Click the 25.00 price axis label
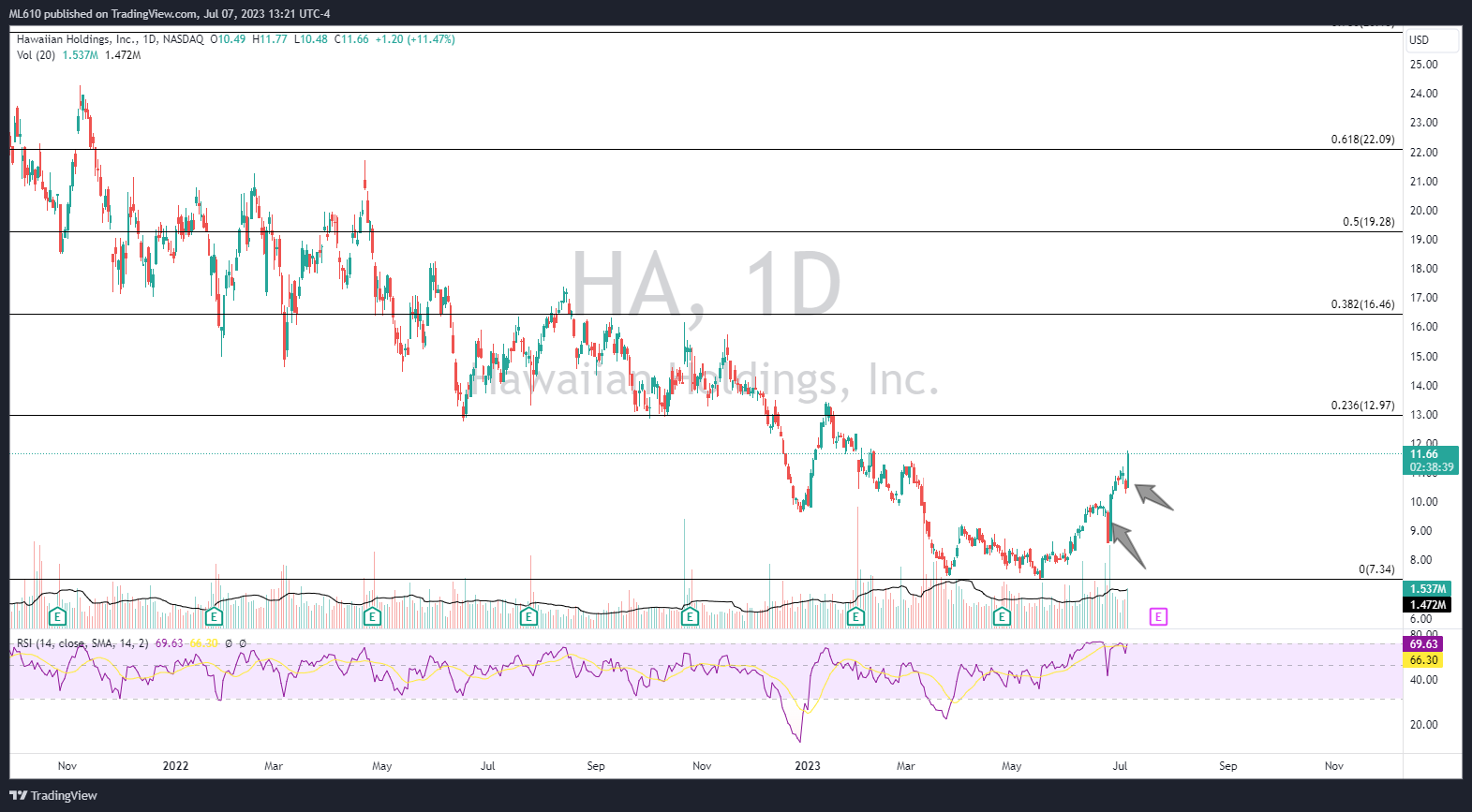This screenshot has width=1472, height=812. [x=1423, y=65]
